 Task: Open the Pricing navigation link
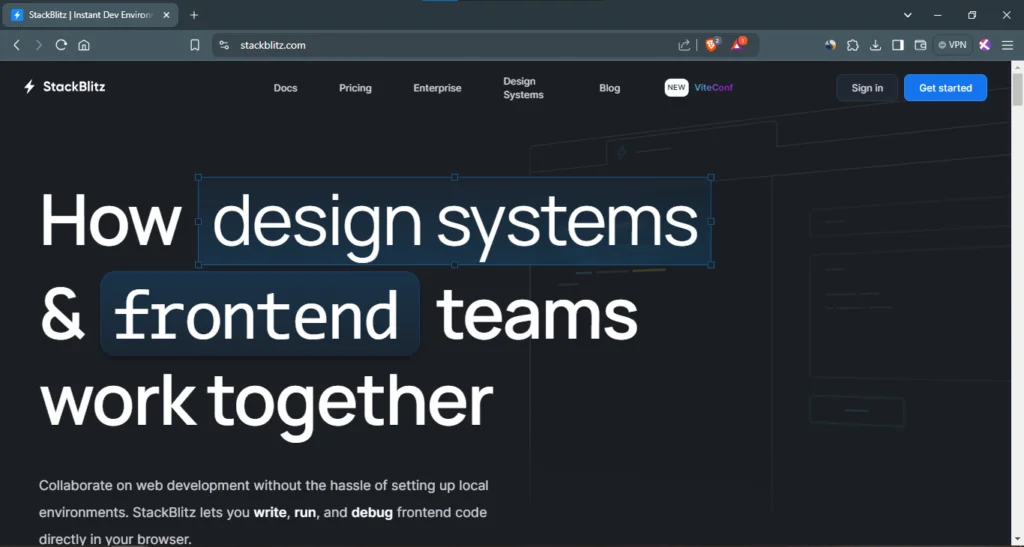[x=355, y=88]
